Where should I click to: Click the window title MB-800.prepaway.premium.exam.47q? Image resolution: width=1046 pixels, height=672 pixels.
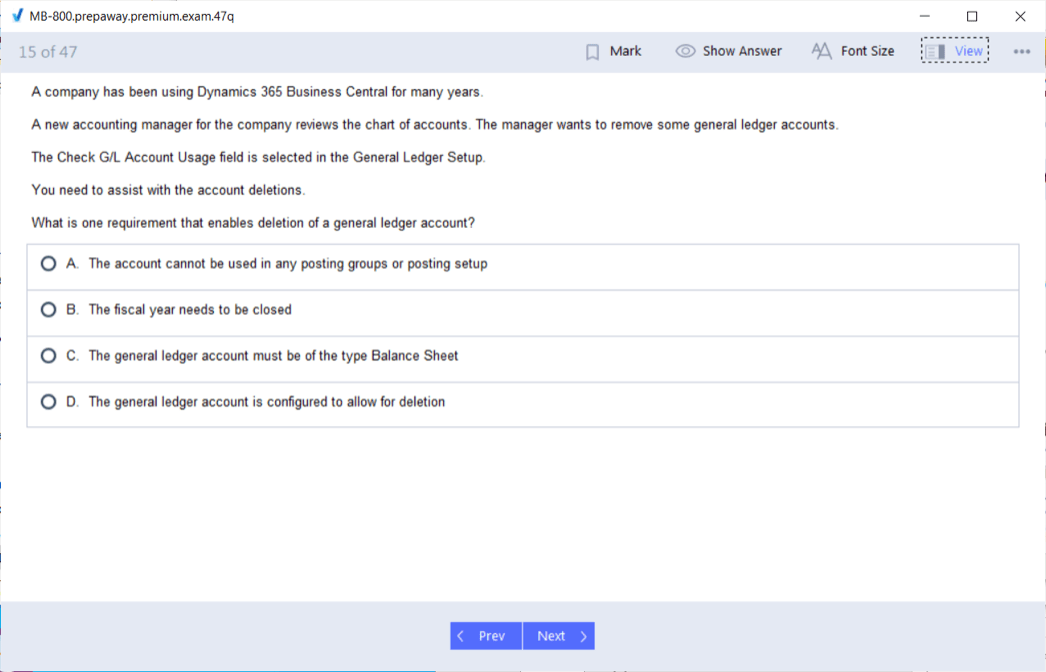coord(131,16)
